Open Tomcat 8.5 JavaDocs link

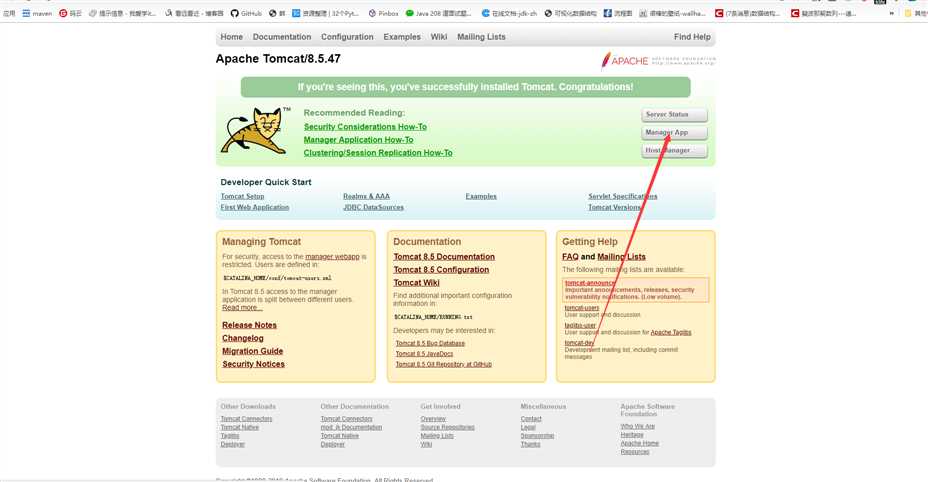pos(424,354)
